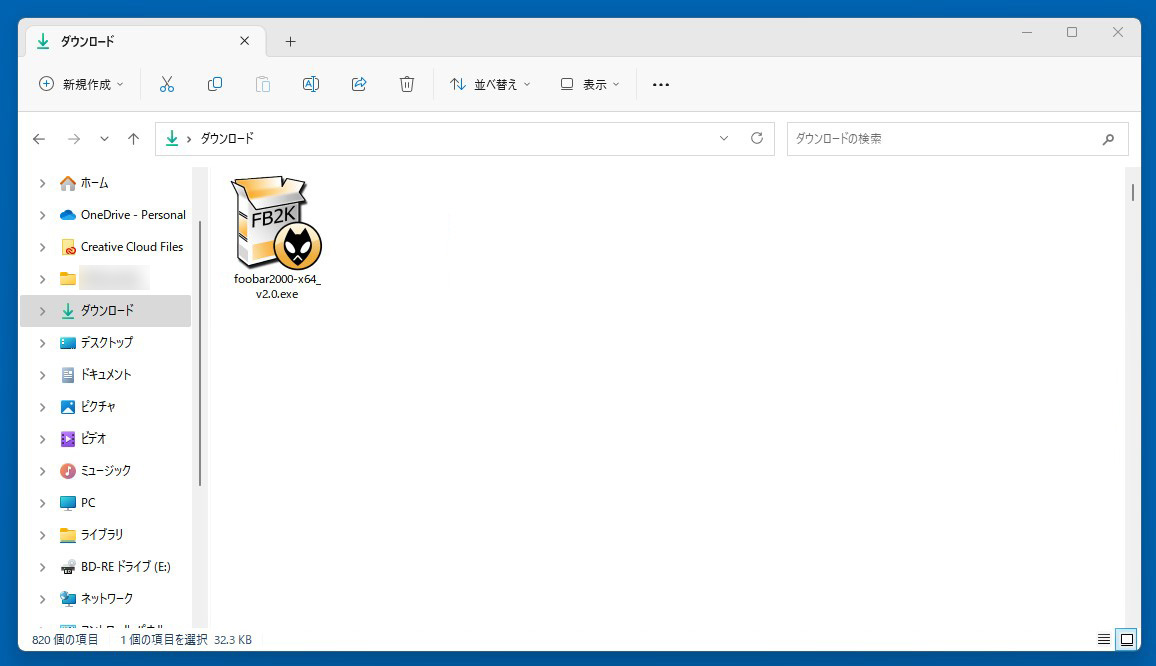The width and height of the screenshot is (1156, 666).
Task: Select ホーム in navigation pane
Action: point(94,183)
